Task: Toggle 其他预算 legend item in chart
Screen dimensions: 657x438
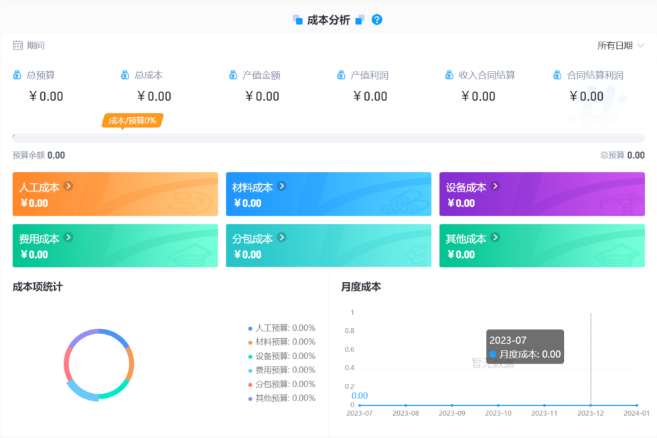Action: pos(281,398)
